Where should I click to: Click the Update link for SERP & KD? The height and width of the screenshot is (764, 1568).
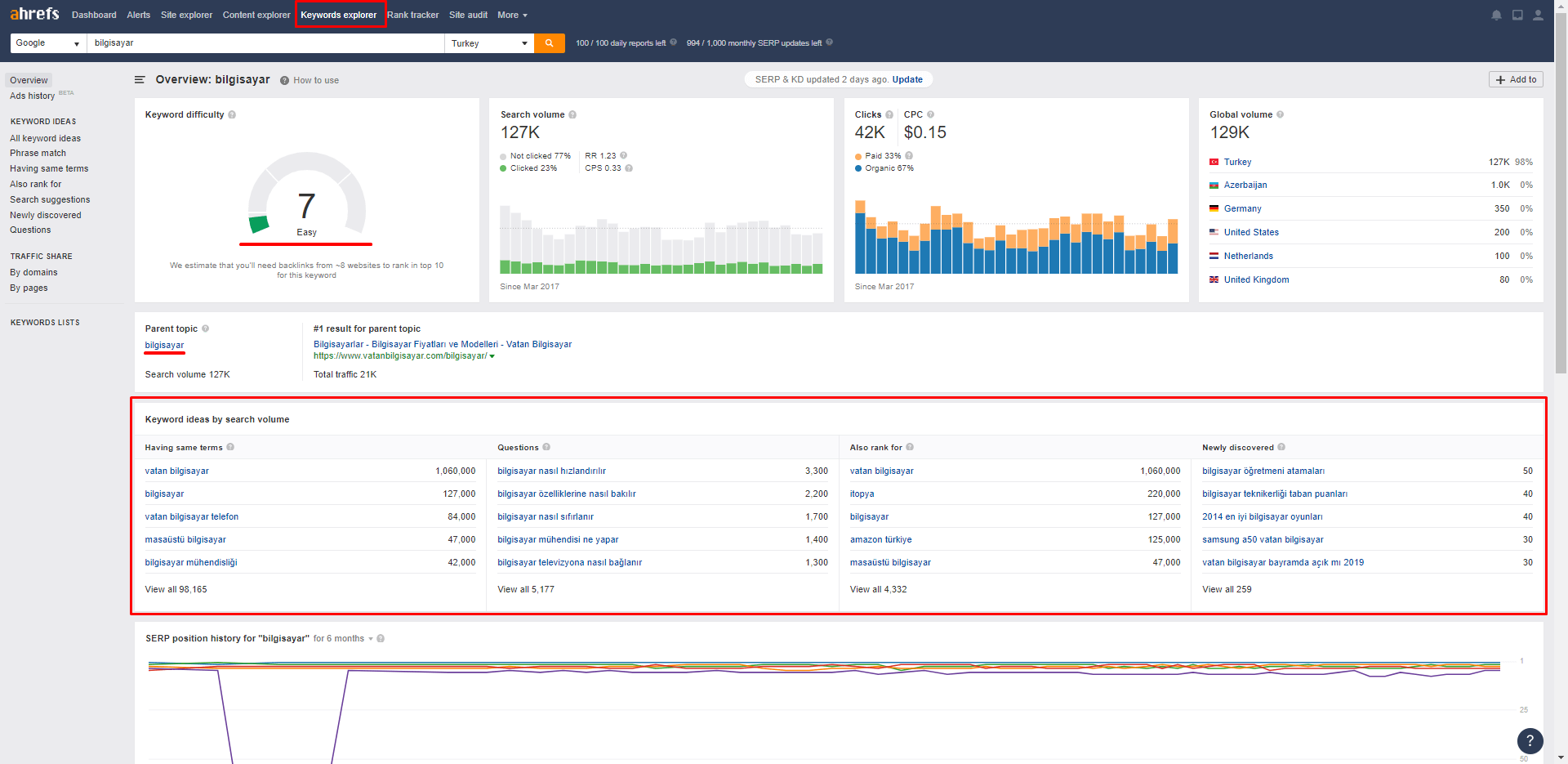[x=907, y=80]
